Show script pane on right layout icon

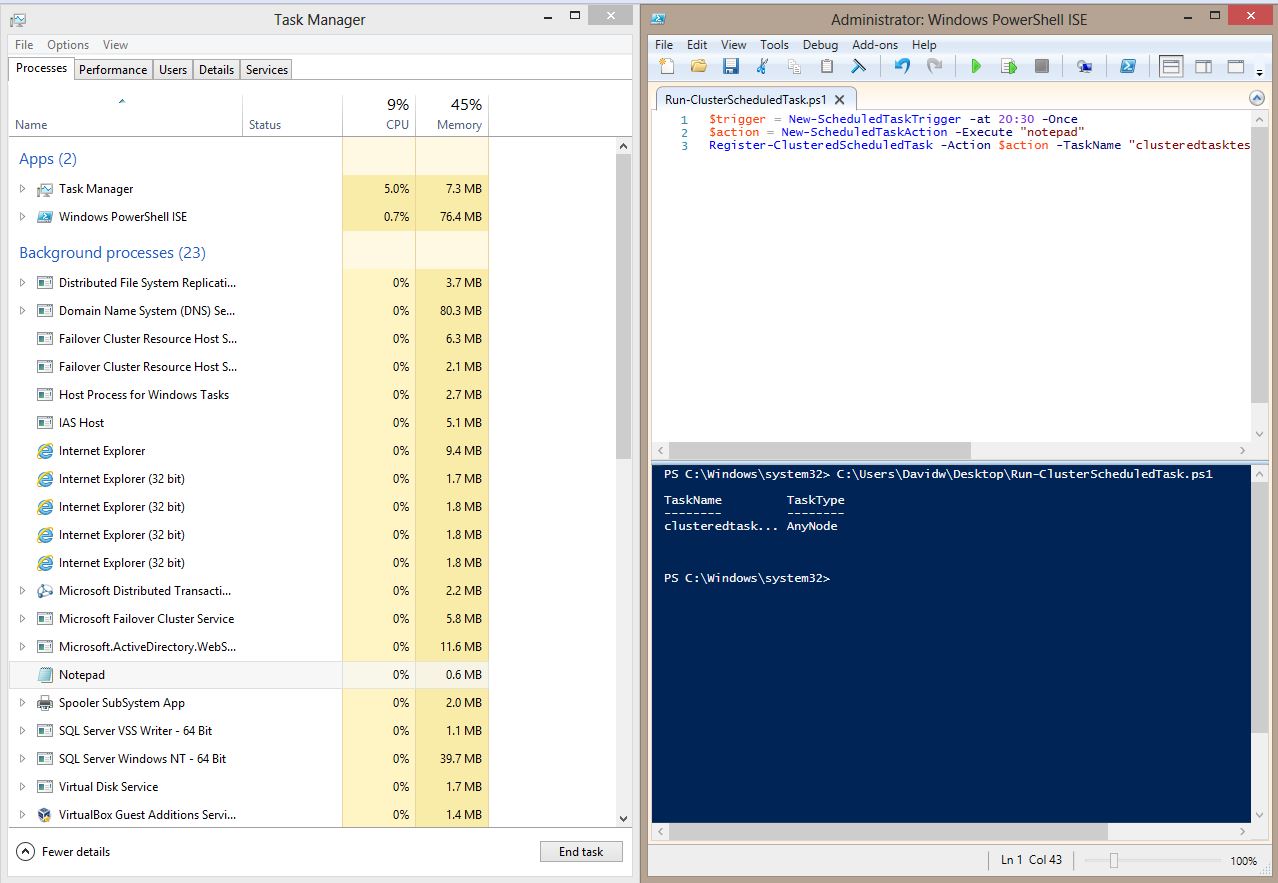(1203, 67)
